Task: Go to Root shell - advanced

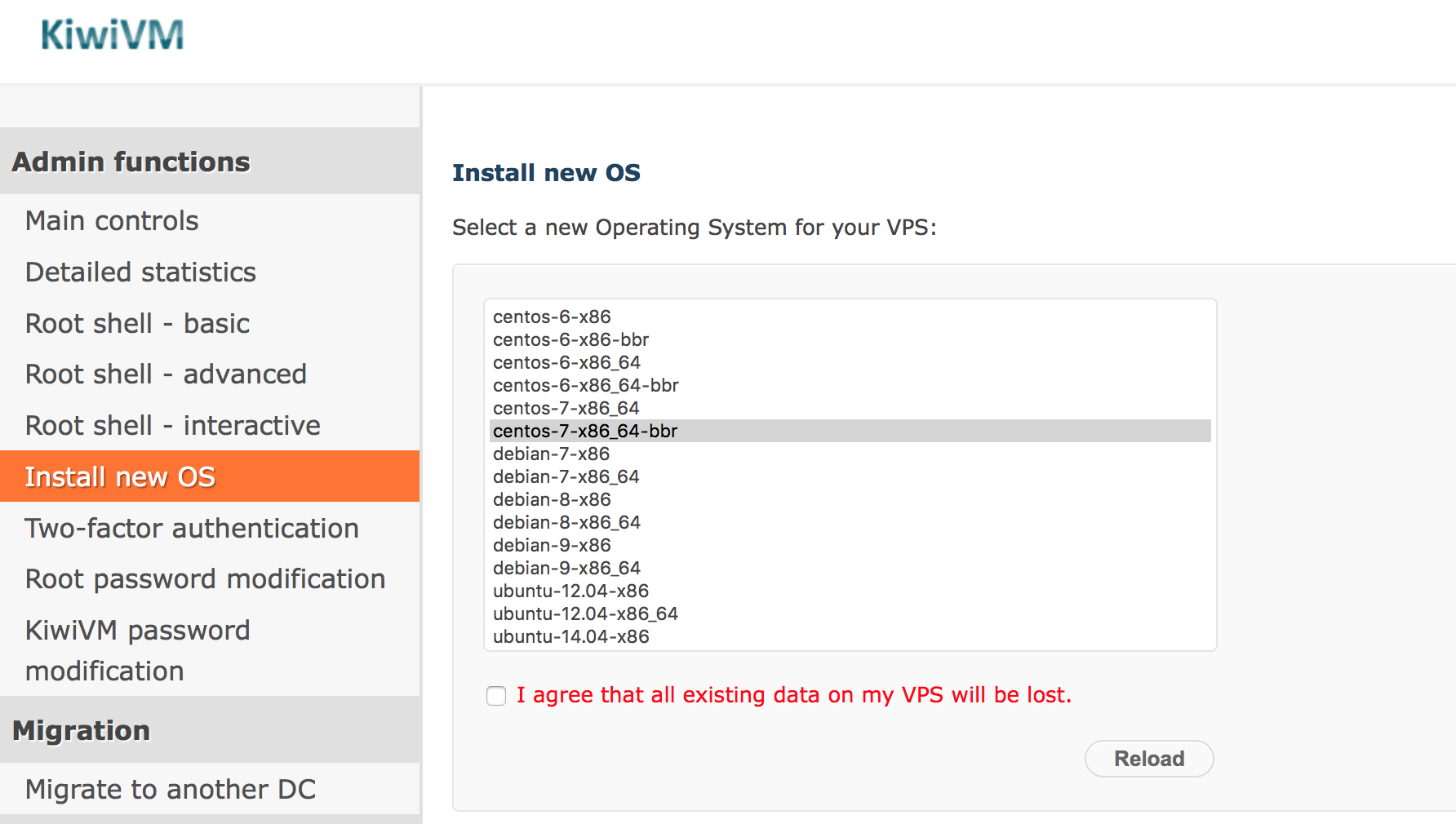Action: [x=166, y=374]
